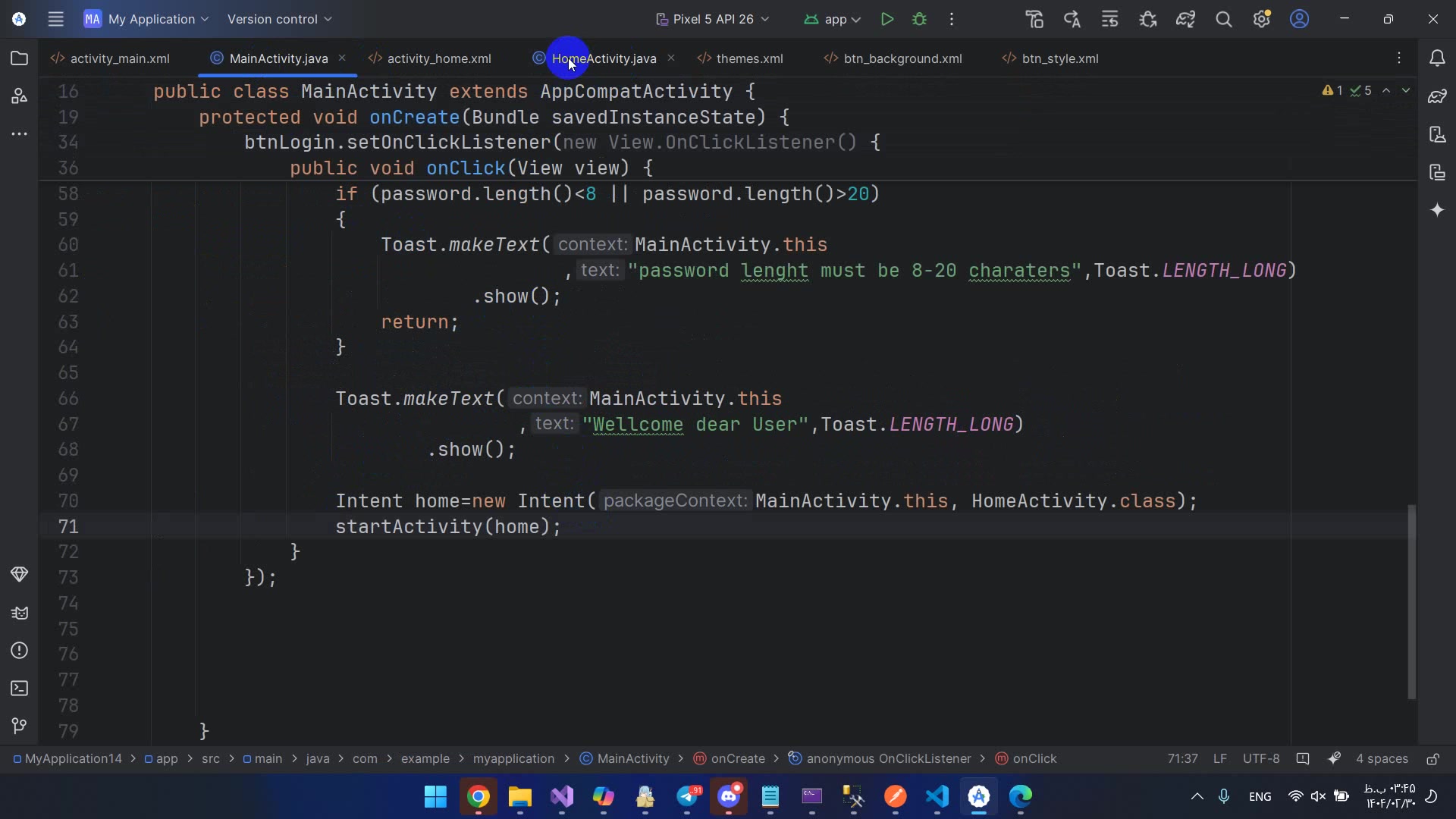Expand the Pixel 5 API 26 device dropdown

click(x=713, y=19)
